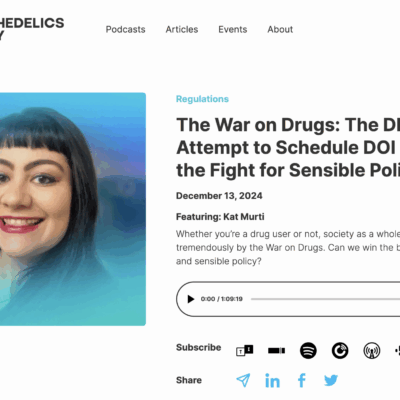The image size is (400, 400).
Task: Subscribe via the Pocket Casts icon
Action: click(x=340, y=350)
